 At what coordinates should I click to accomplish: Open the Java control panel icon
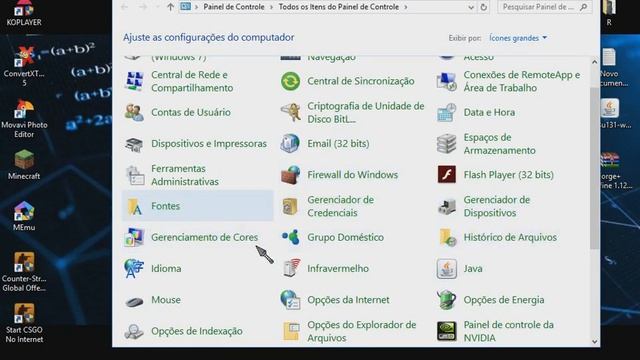[x=447, y=269]
